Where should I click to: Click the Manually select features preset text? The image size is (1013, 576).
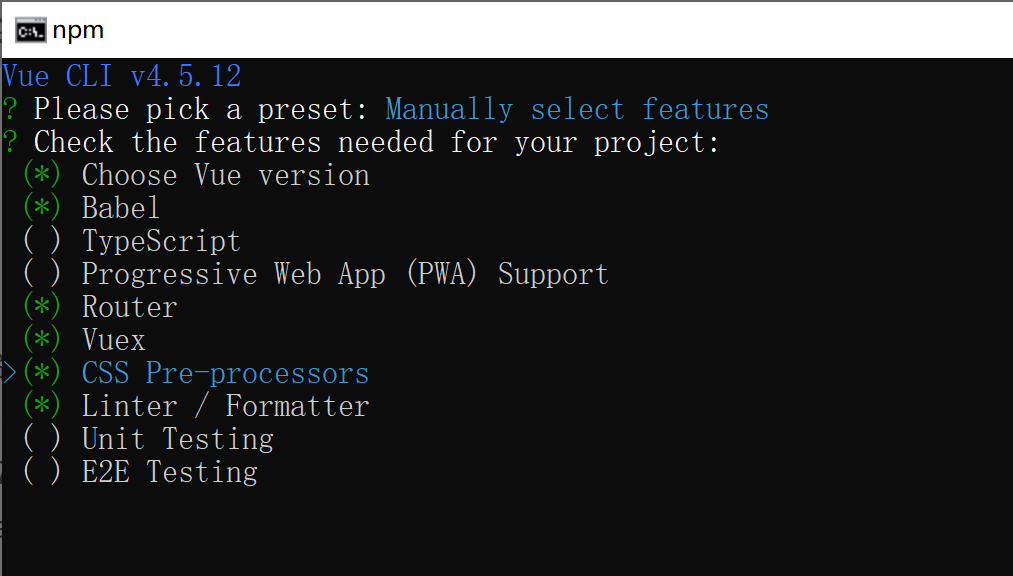(x=577, y=109)
